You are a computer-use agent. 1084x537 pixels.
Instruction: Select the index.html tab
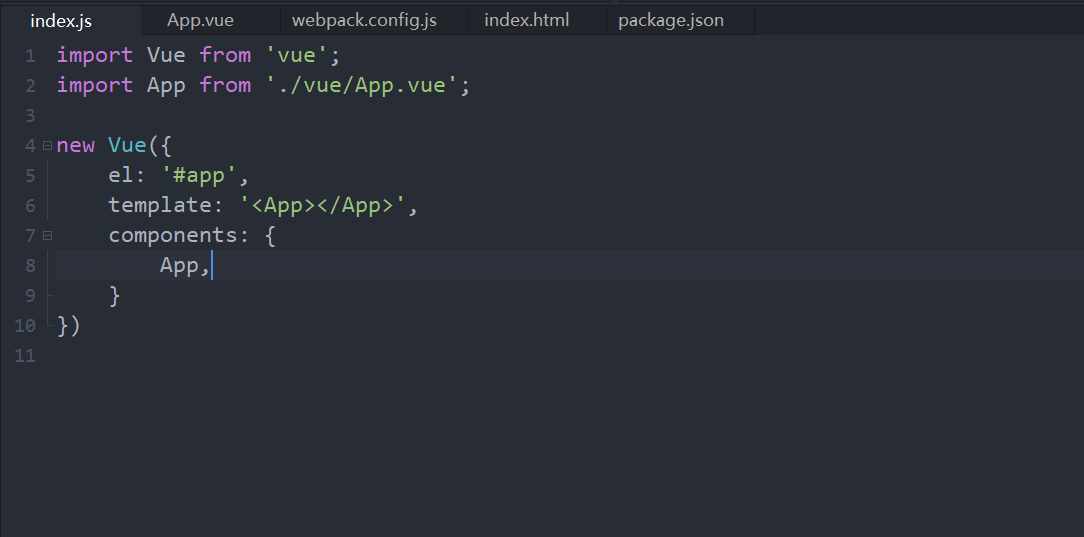pos(527,21)
